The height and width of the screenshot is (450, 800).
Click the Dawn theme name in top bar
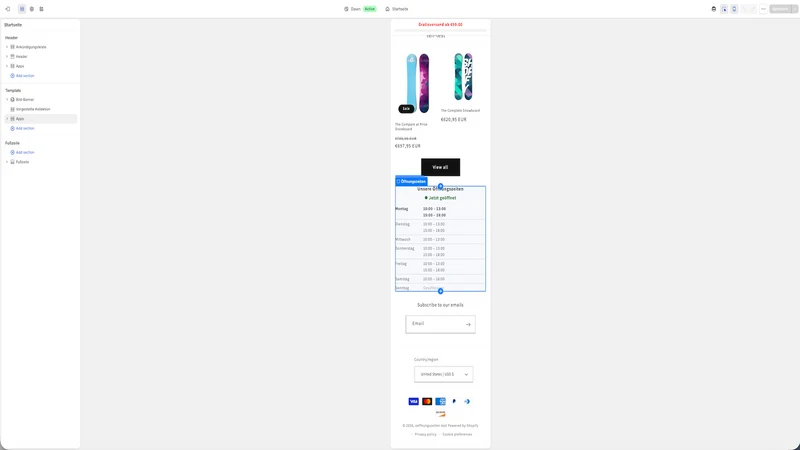coord(355,9)
